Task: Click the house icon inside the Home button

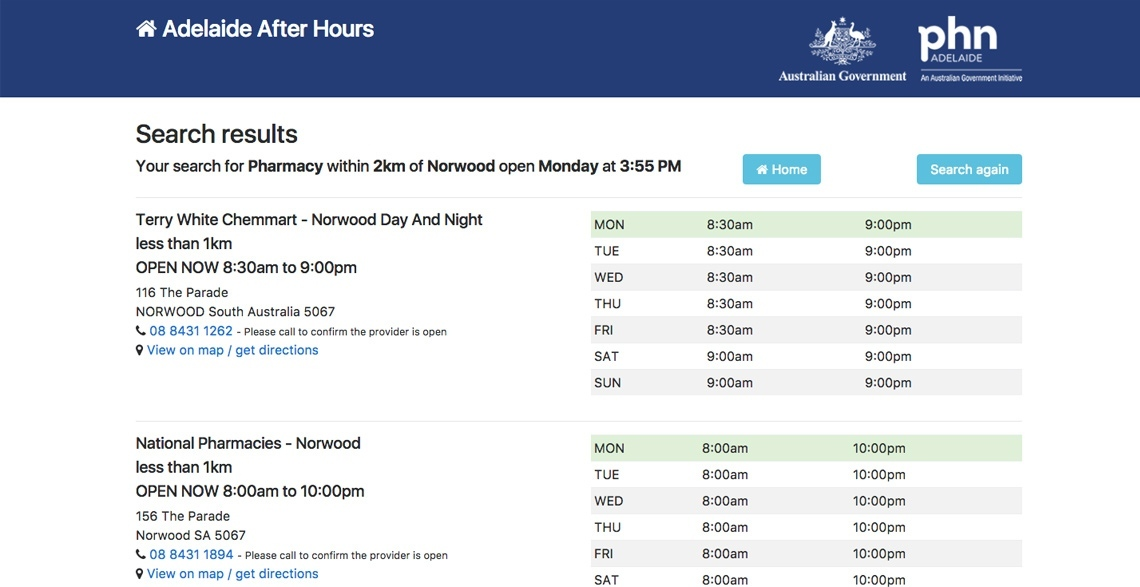Action: coord(761,169)
